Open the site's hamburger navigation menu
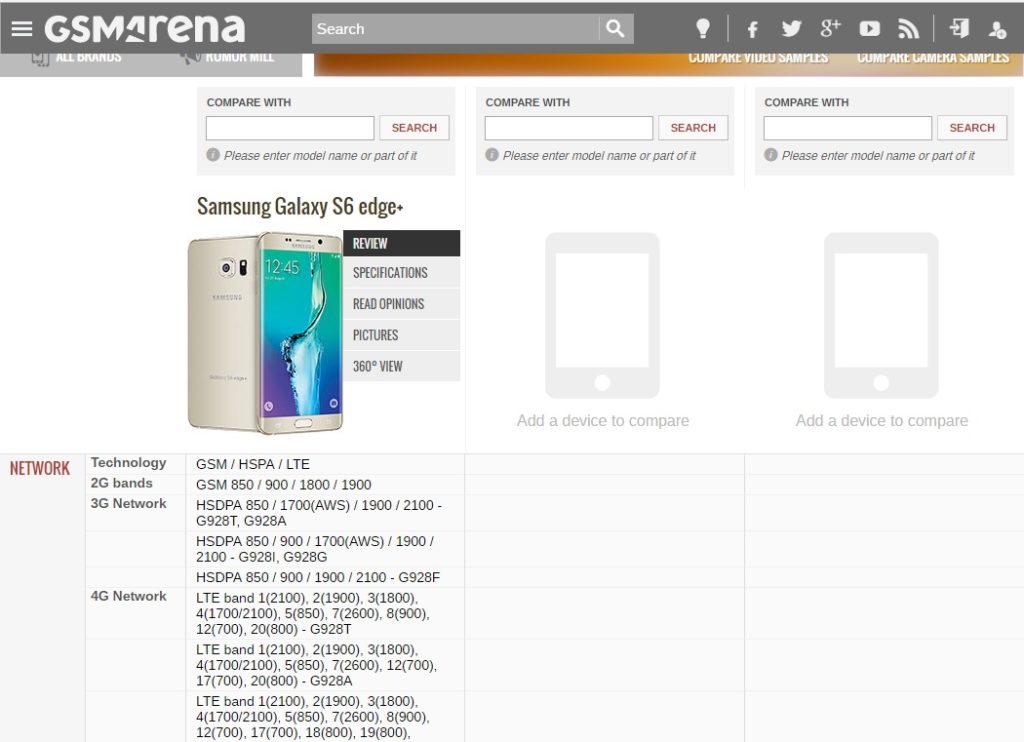 click(22, 27)
